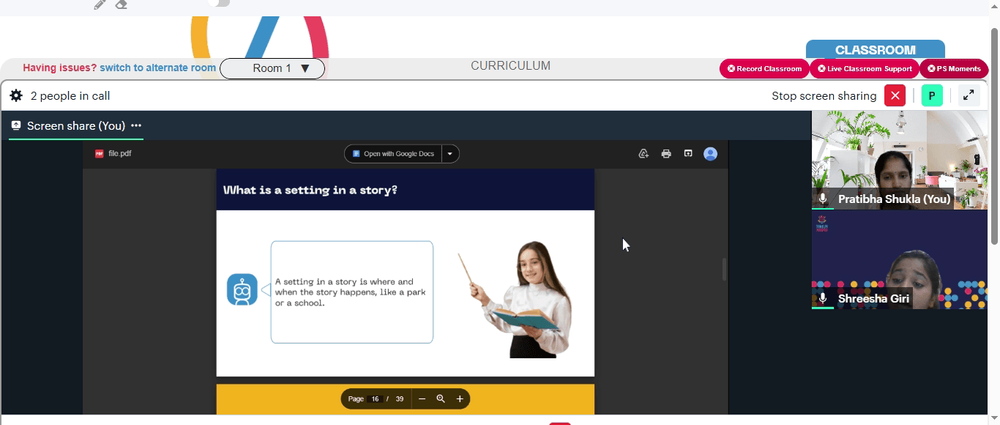The image size is (1000, 425).
Task: Open the Room 1 dropdown
Action: coord(272,68)
